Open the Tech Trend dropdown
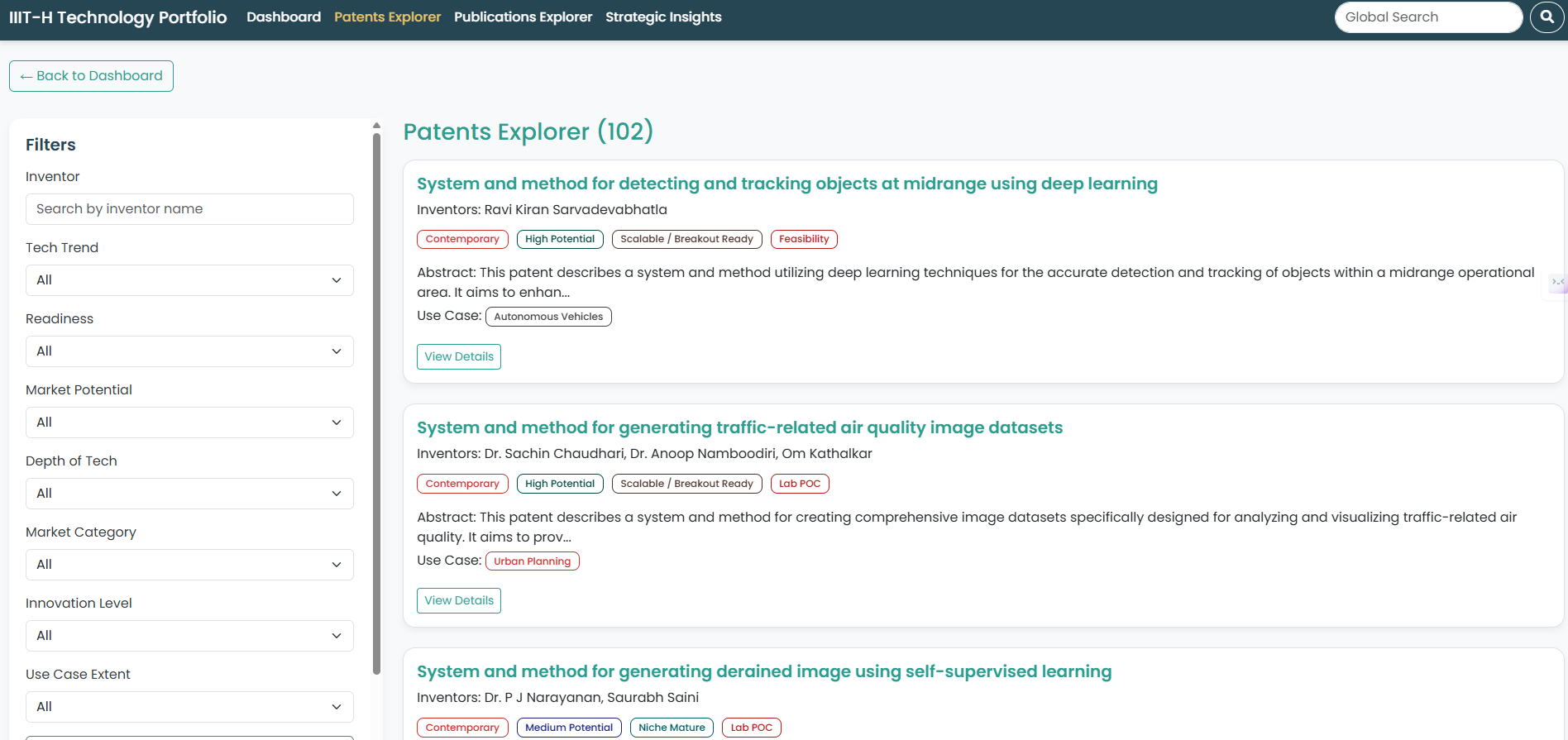Image resolution: width=1568 pixels, height=740 pixels. click(x=189, y=280)
